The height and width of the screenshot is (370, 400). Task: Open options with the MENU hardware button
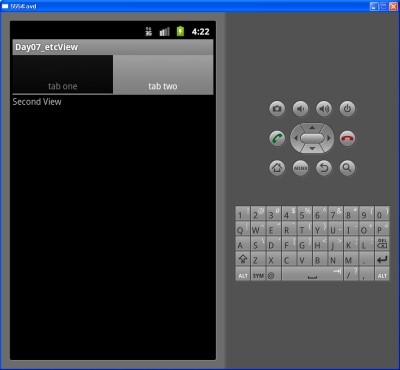point(300,168)
